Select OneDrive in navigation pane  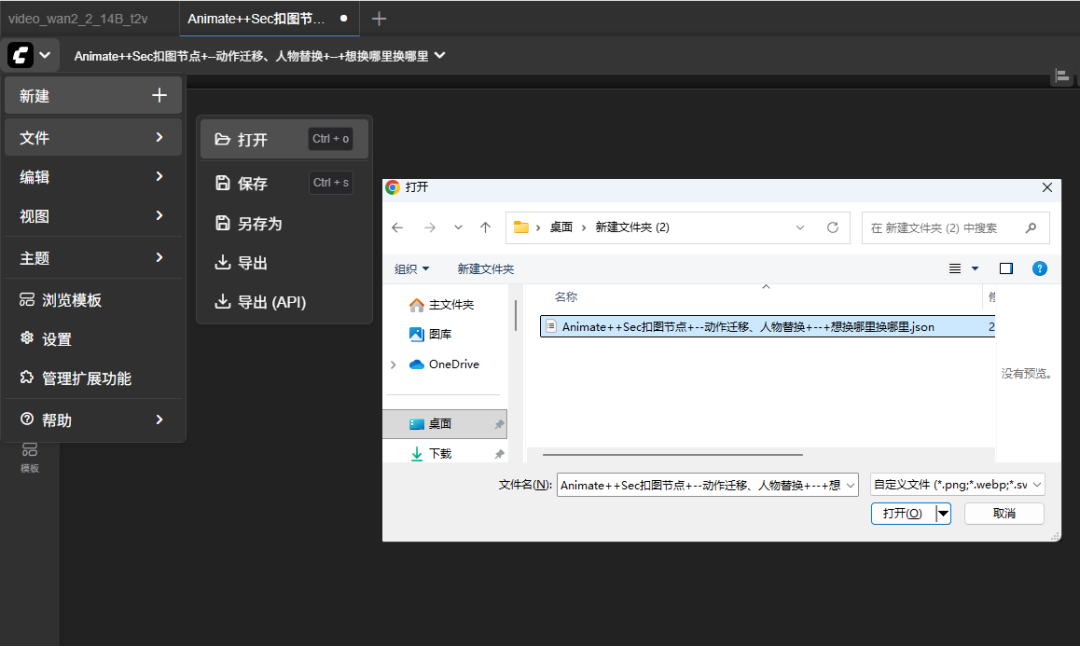click(x=444, y=364)
